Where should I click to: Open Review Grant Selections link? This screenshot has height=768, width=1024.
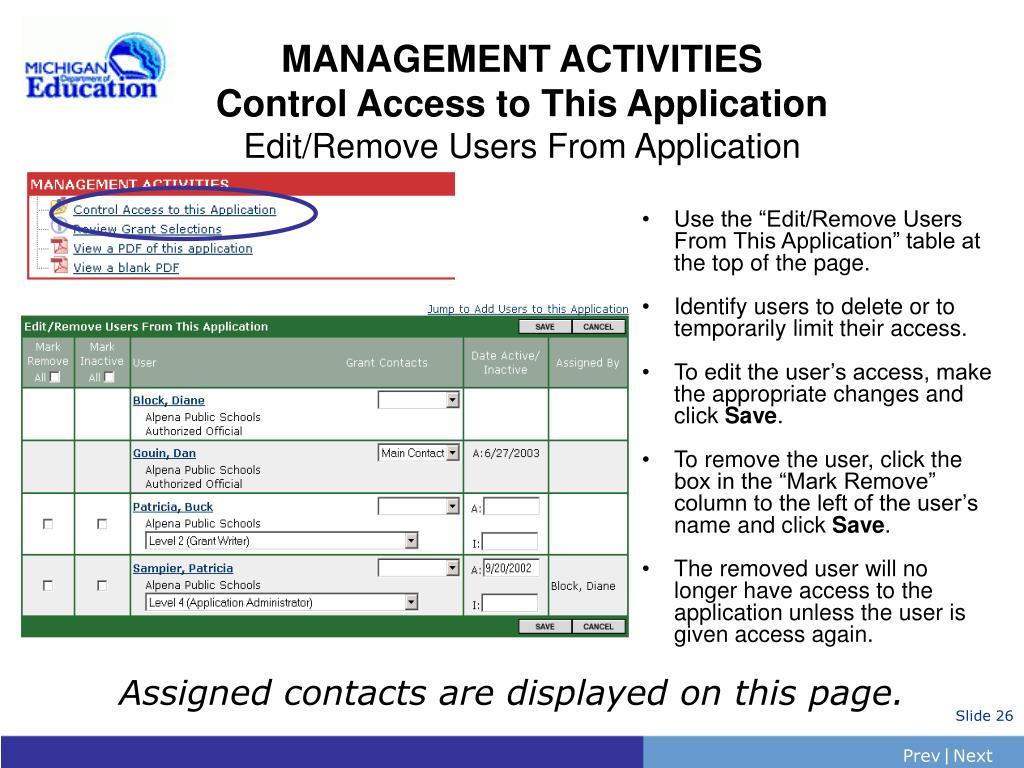[147, 229]
